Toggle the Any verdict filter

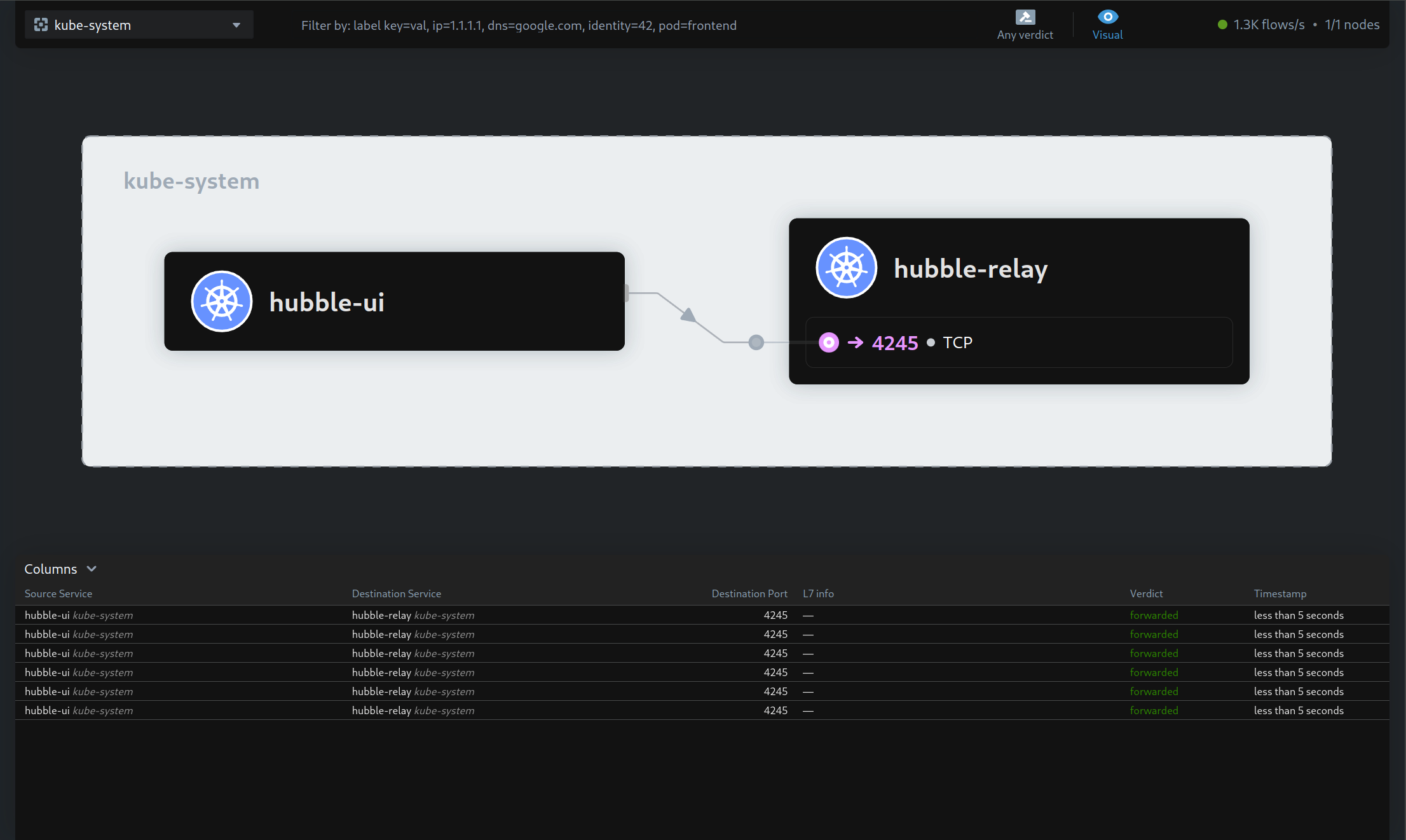(1025, 24)
